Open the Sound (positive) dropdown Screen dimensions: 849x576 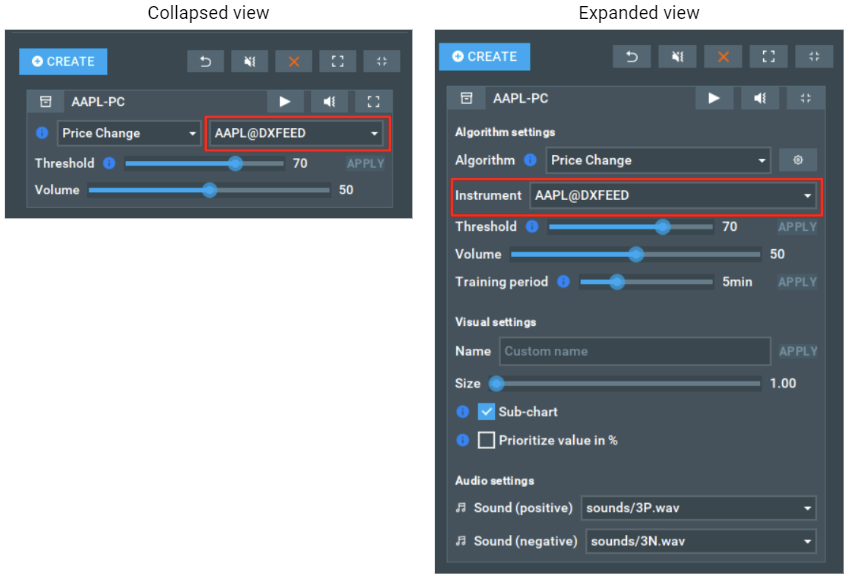698,508
